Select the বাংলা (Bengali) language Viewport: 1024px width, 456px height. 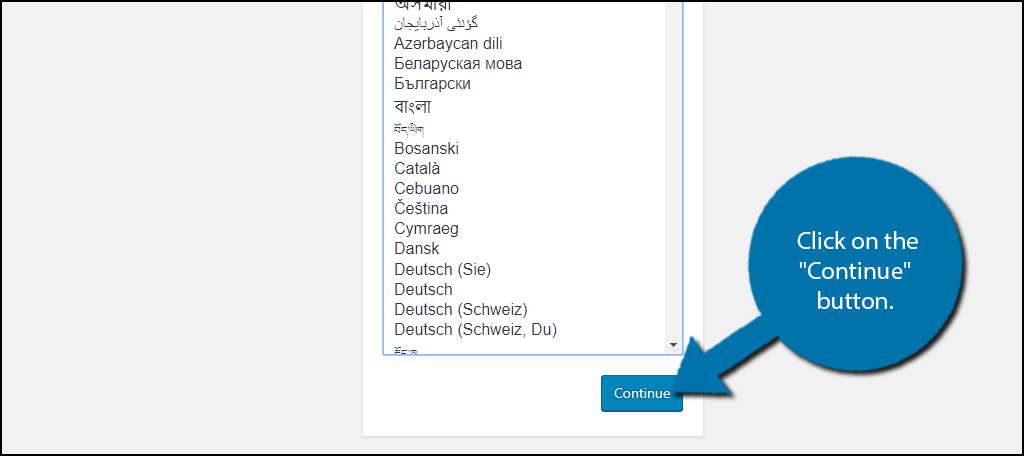413,106
